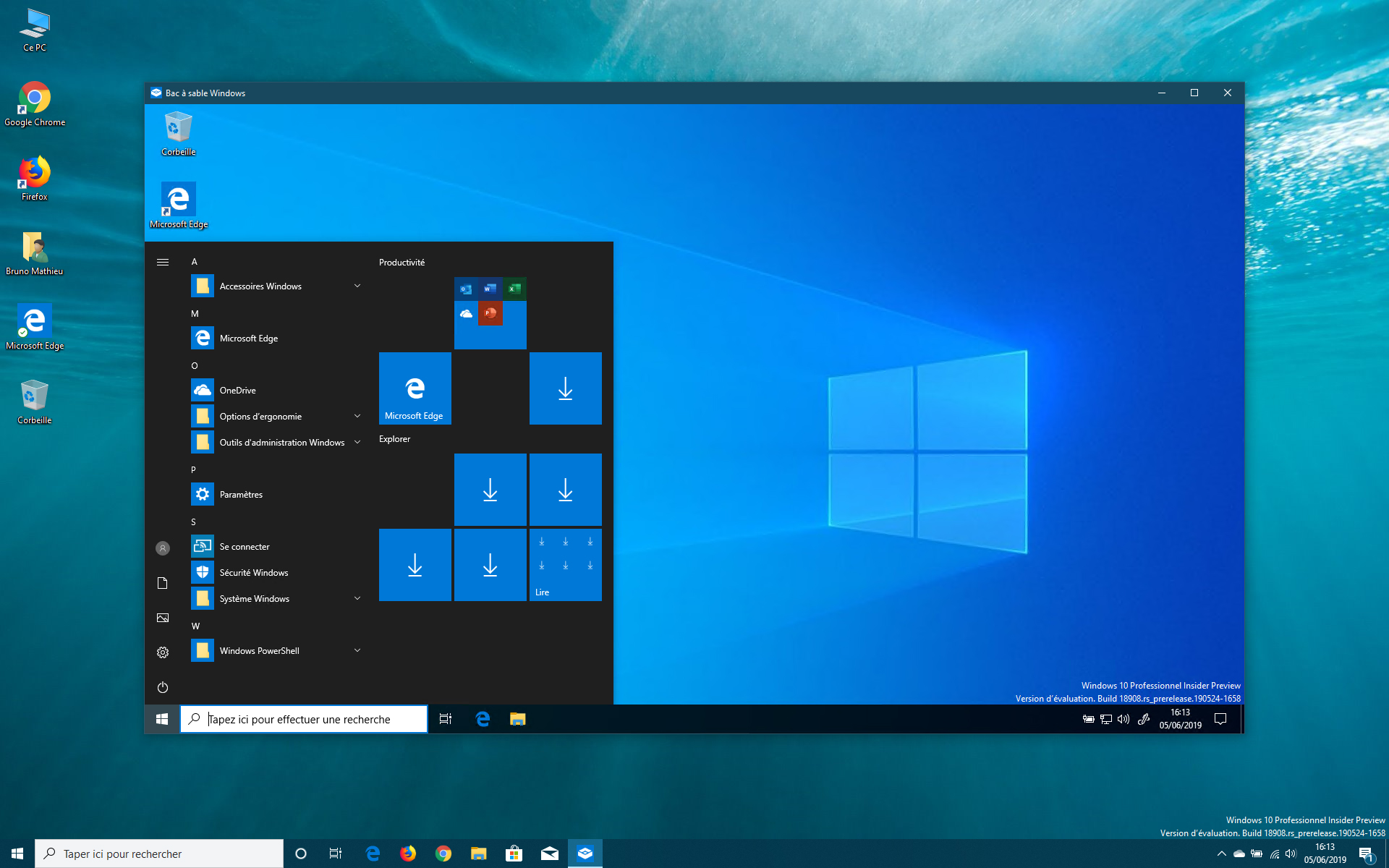Click Sandbox clock showing 16:13

[x=1180, y=719]
